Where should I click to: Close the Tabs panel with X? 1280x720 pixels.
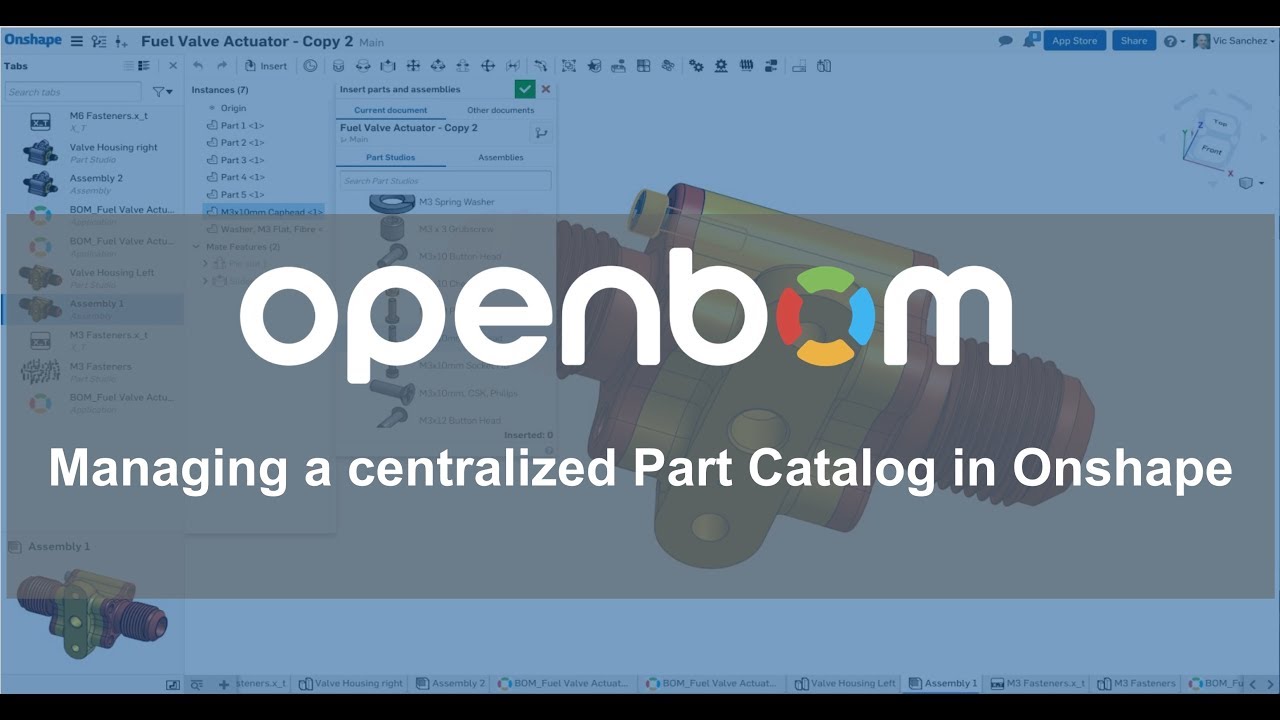tap(172, 66)
